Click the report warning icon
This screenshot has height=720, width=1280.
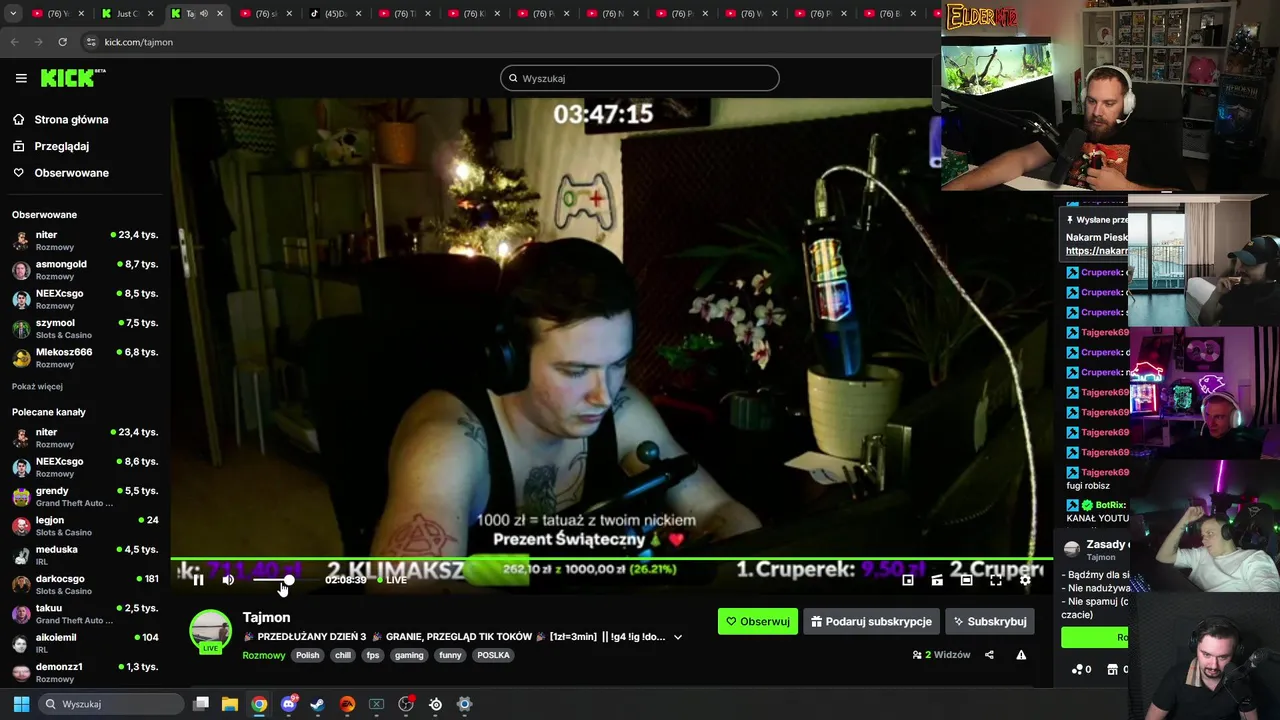click(x=1021, y=655)
